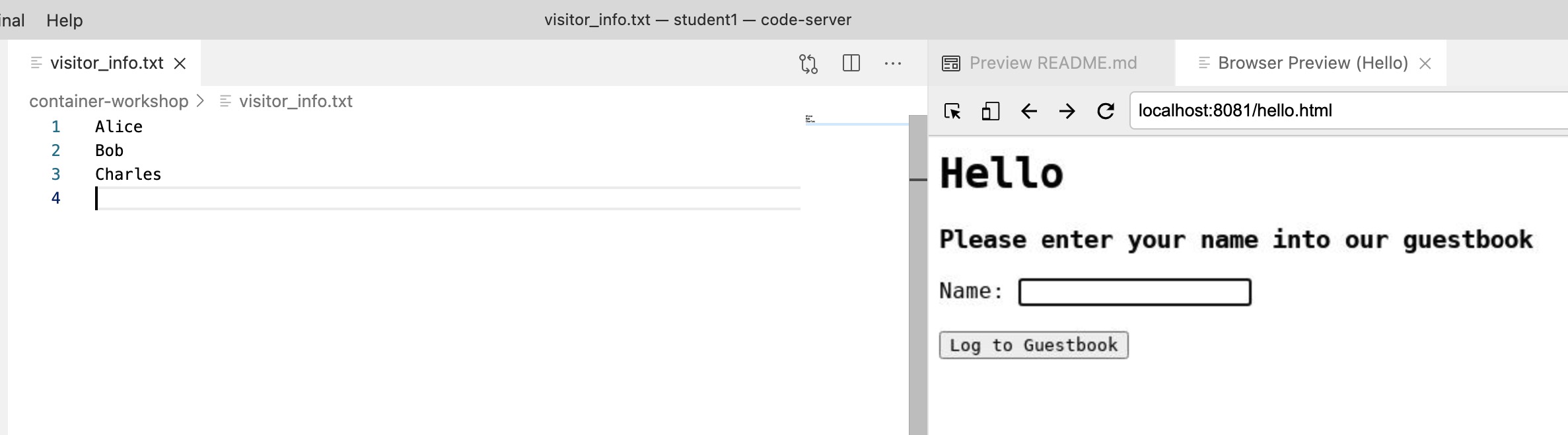This screenshot has width=1568, height=435.
Task: Select the visitor_info.txt editor tab
Action: pos(106,63)
